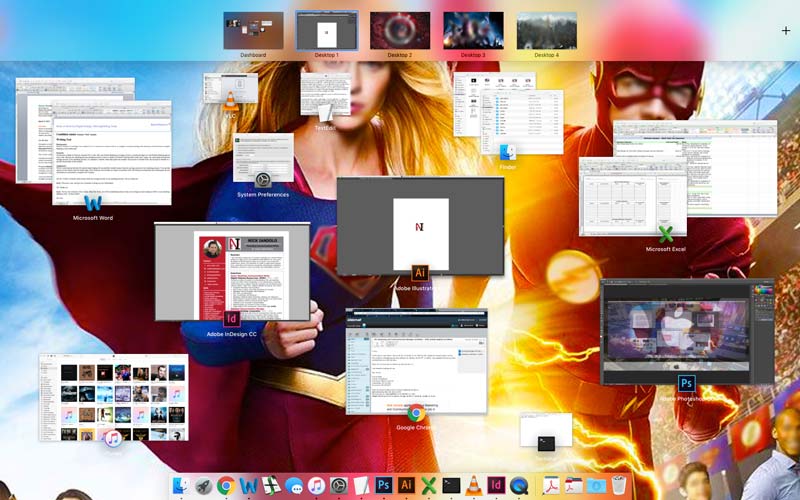
Task: Select the front Microsoft Word document window
Action: click(x=112, y=153)
